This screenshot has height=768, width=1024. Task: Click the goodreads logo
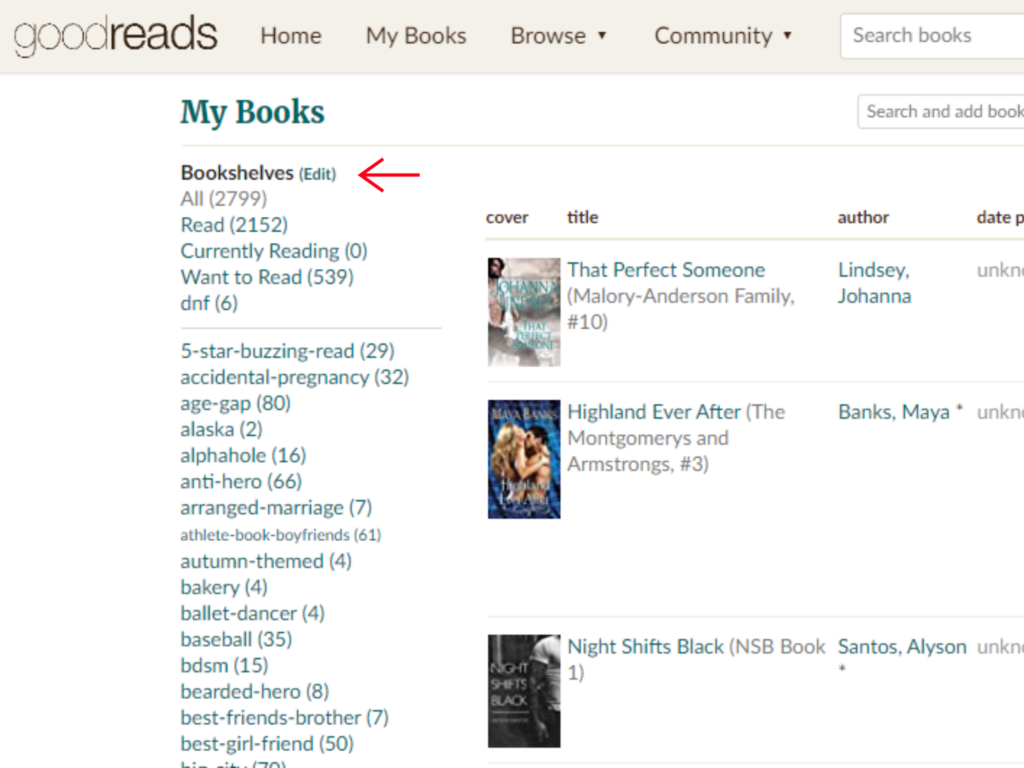116,36
